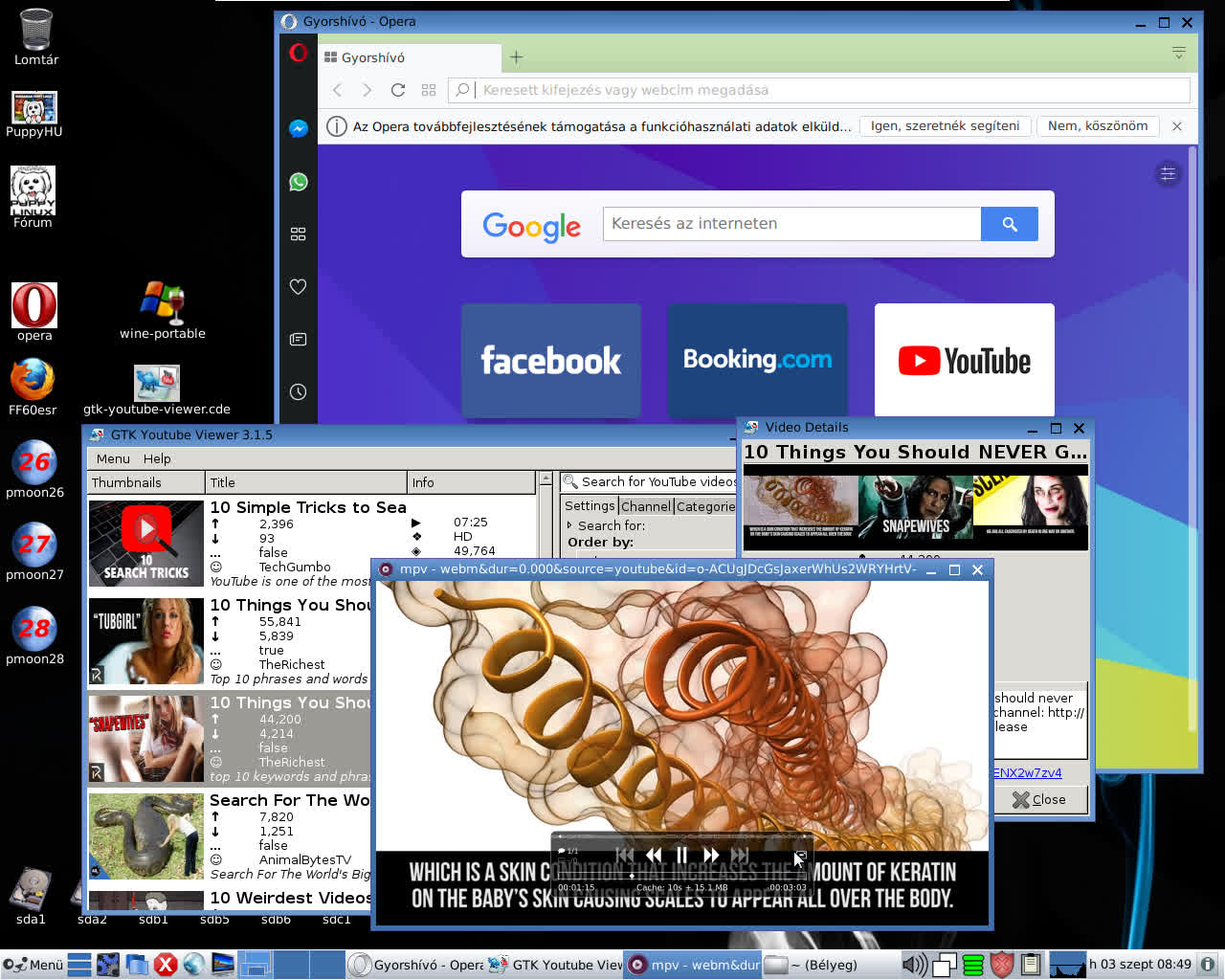Click the Opera address bar
The width and height of the screenshot is (1225, 980).
point(818,90)
